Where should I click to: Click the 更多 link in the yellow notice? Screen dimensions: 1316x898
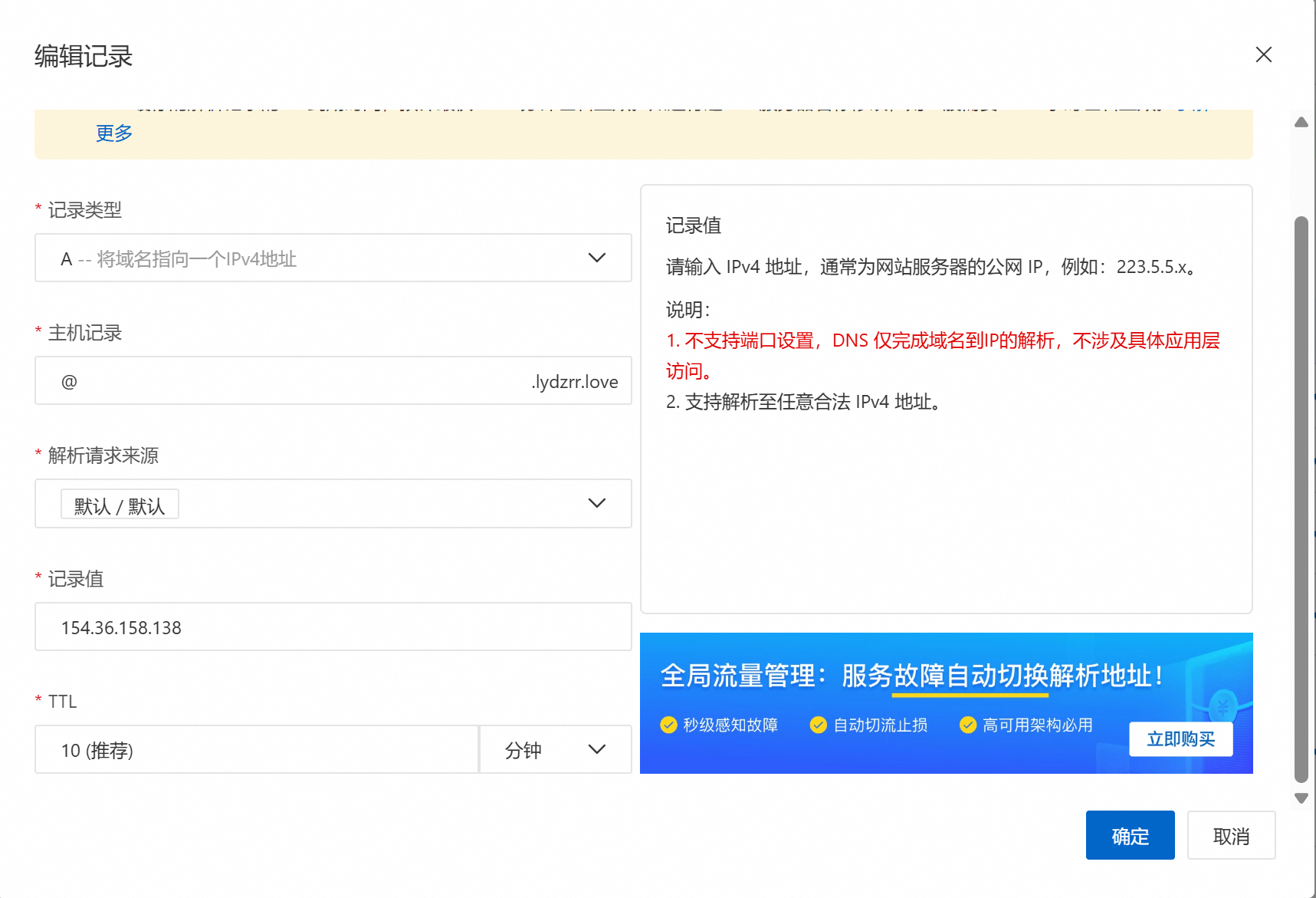[x=114, y=133]
